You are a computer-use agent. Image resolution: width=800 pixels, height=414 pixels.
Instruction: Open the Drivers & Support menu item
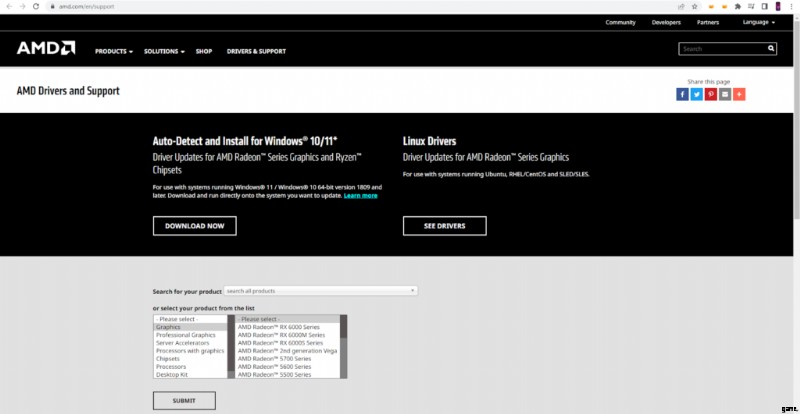(x=256, y=51)
